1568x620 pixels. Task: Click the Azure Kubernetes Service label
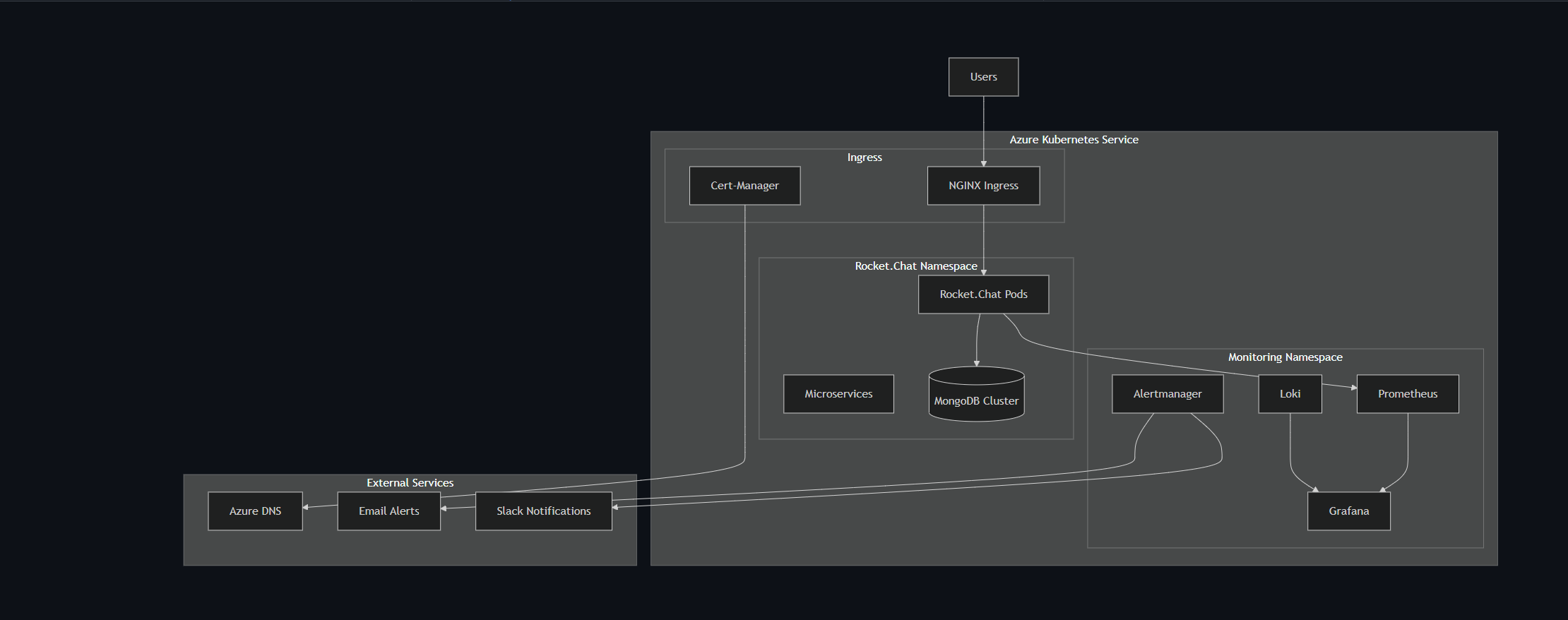point(1074,140)
